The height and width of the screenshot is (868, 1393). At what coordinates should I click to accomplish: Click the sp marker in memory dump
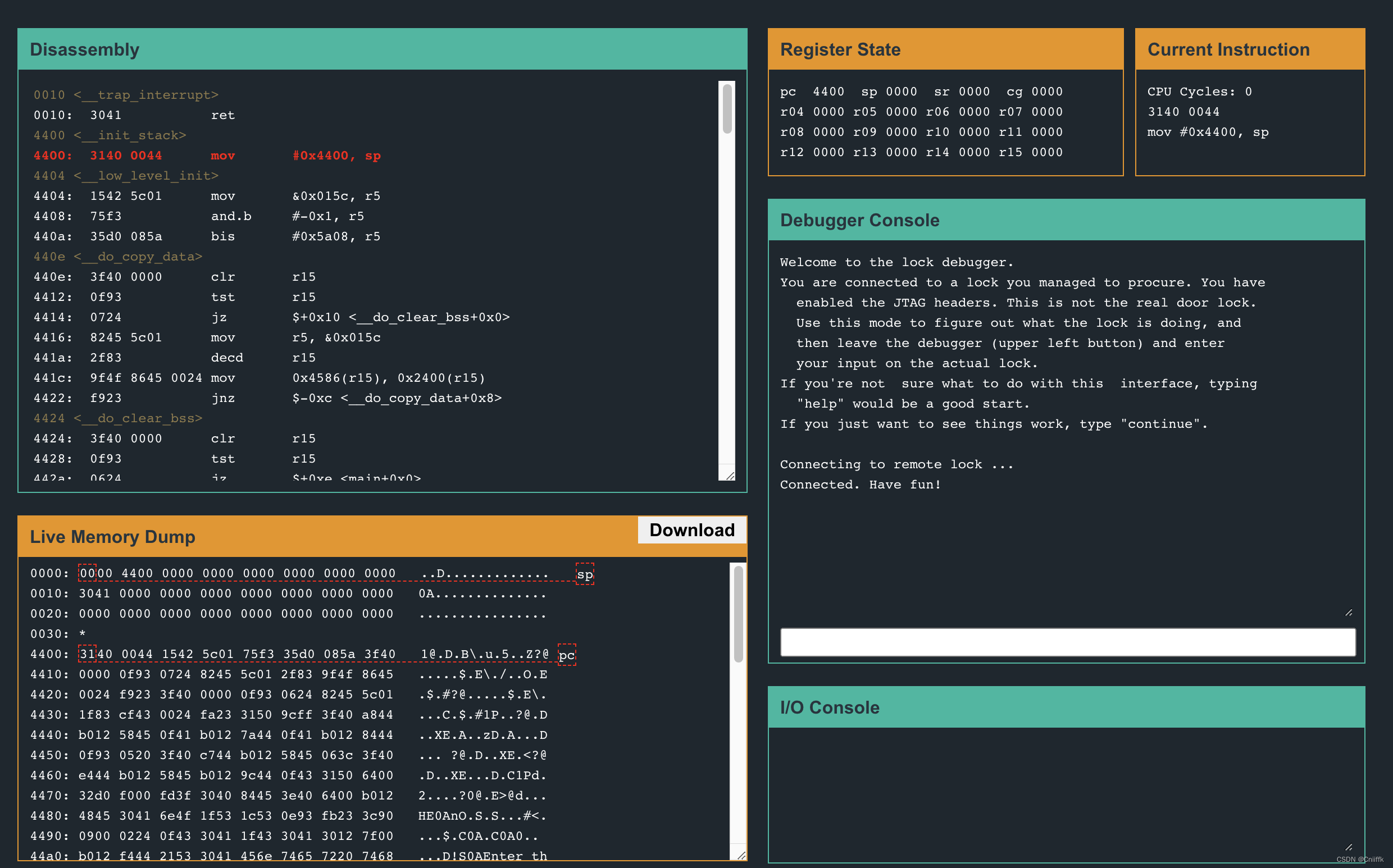(x=585, y=574)
